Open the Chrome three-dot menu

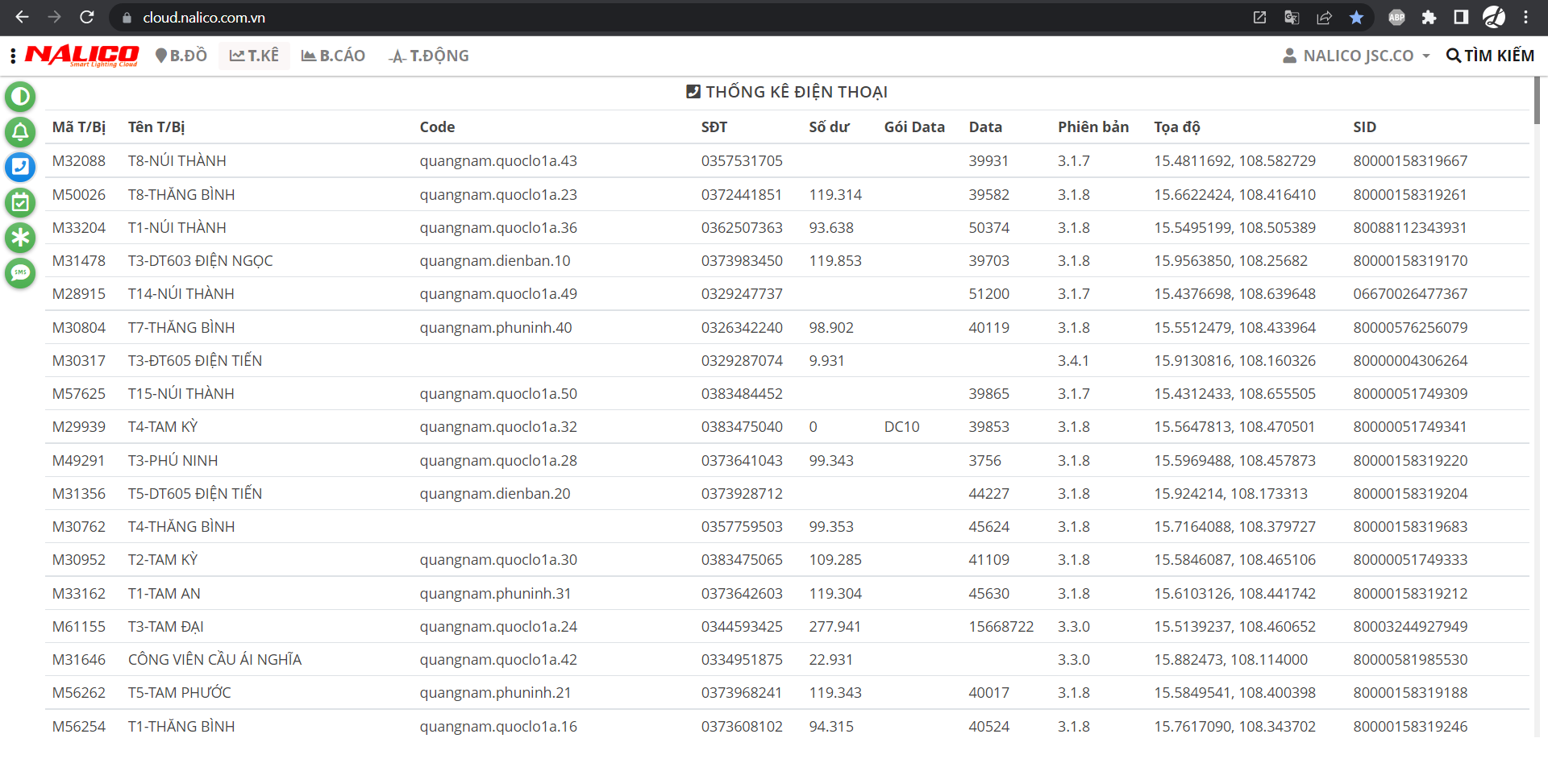1526,17
